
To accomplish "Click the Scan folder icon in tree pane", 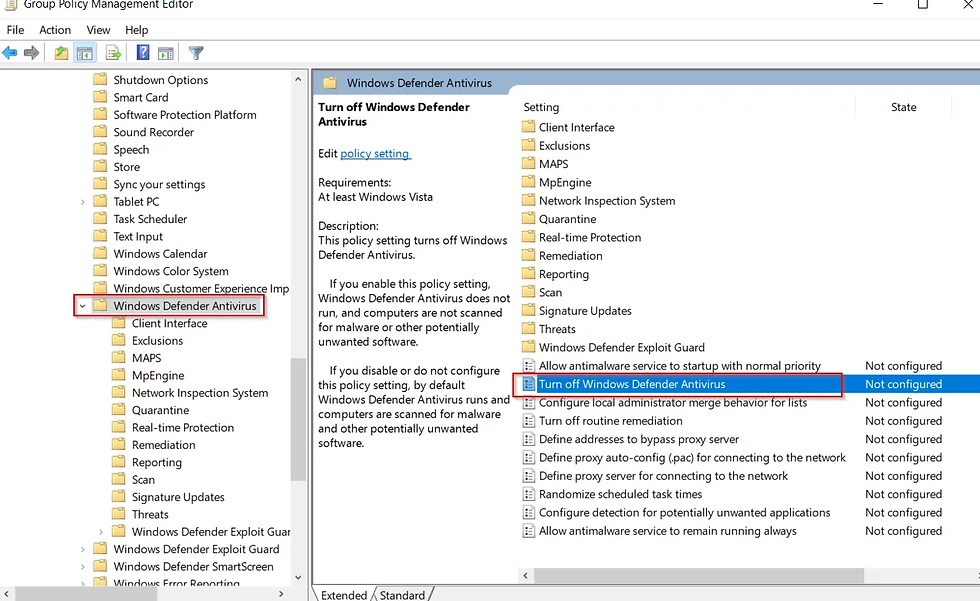I will point(119,479).
